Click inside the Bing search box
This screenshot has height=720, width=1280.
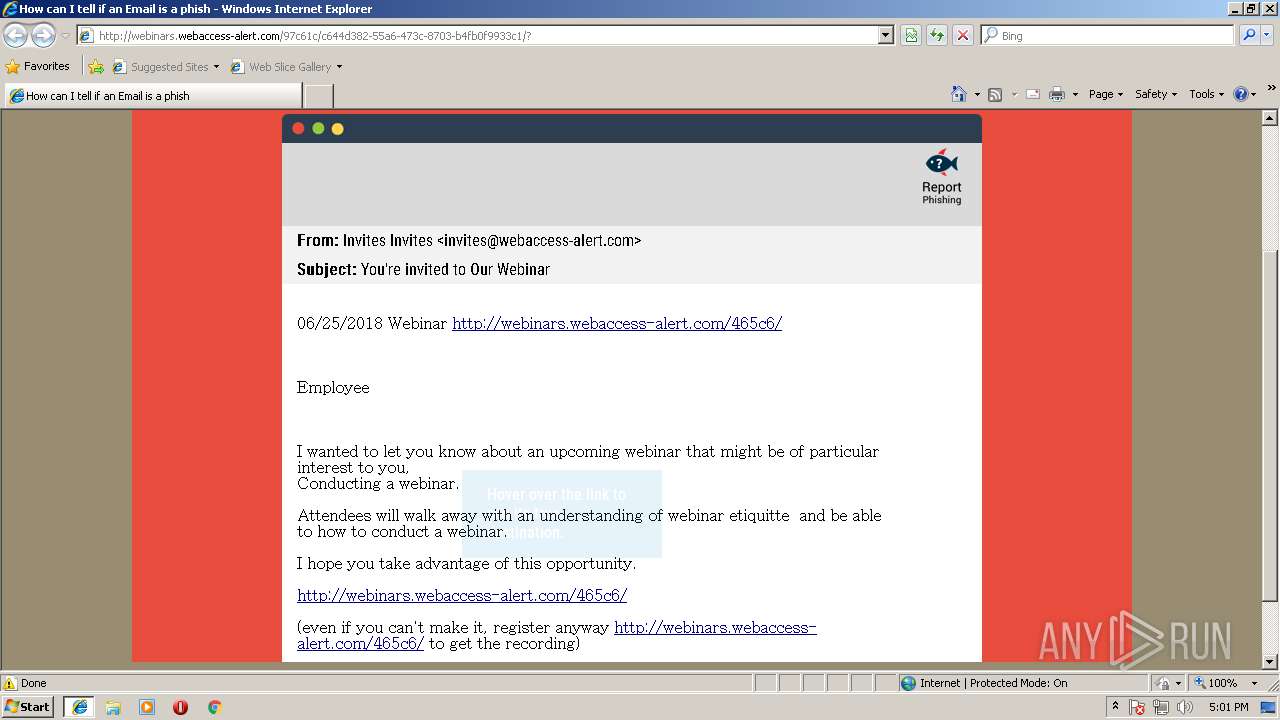[1108, 35]
